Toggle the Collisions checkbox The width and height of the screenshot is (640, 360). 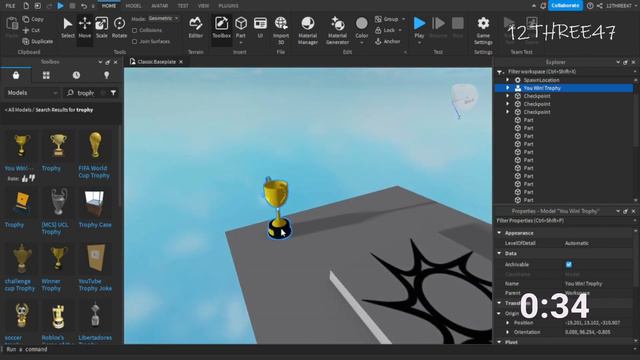(134, 30)
